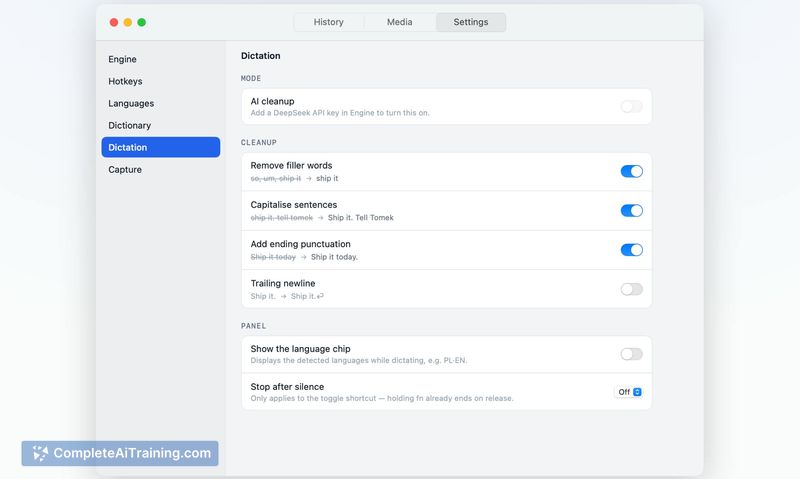Click the 'Add a DeepSeek API key' hint text
This screenshot has height=479, width=800.
click(340, 113)
